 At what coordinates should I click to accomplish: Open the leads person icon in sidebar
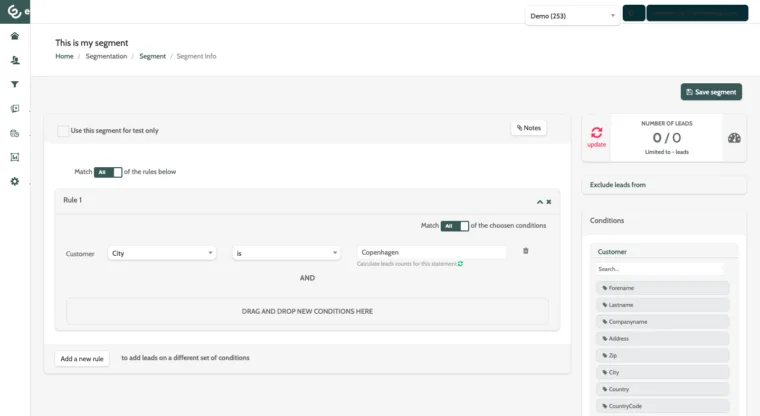point(15,60)
